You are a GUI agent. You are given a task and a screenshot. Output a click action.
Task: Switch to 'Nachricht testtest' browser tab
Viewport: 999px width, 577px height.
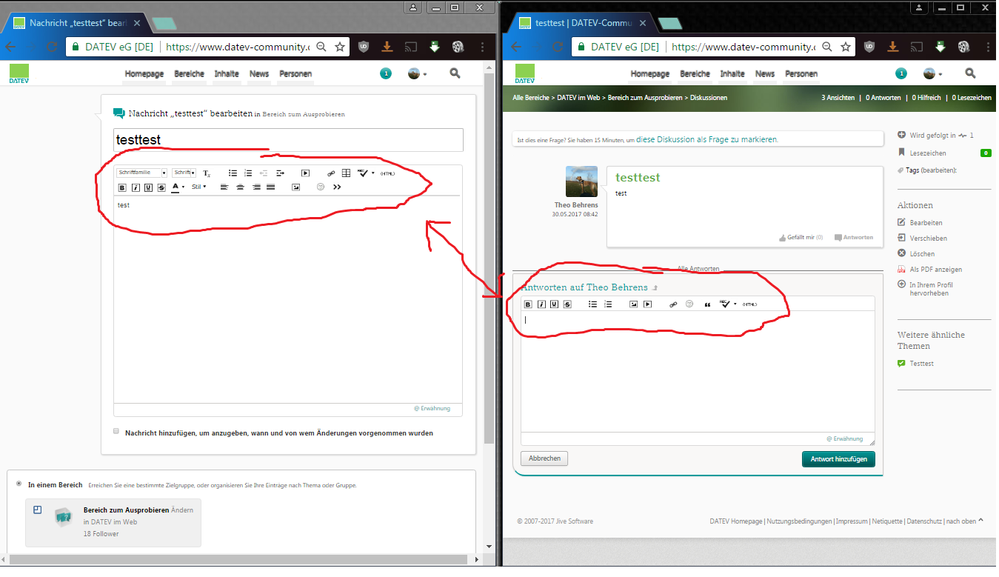pos(78,23)
